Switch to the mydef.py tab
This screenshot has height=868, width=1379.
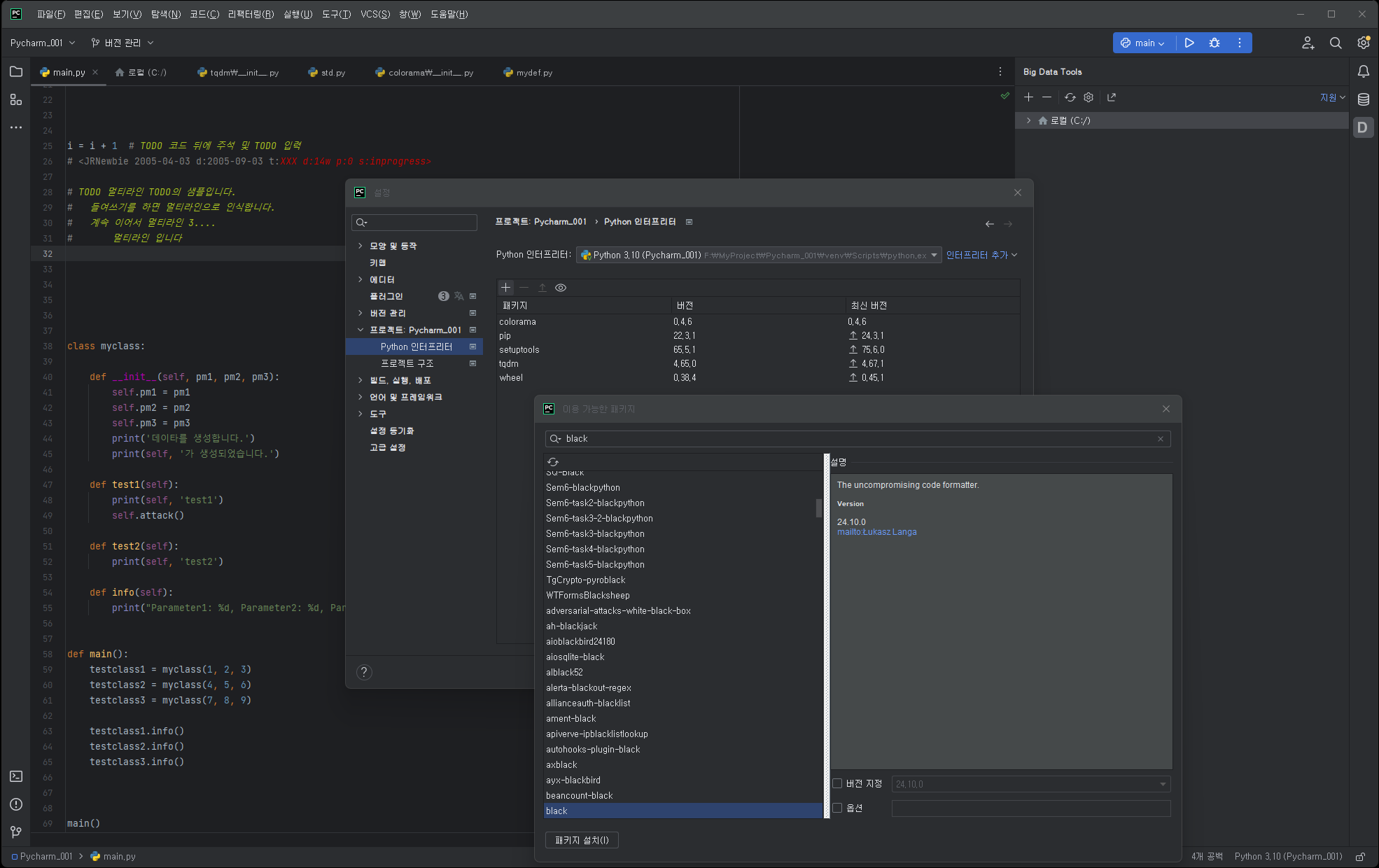point(528,72)
